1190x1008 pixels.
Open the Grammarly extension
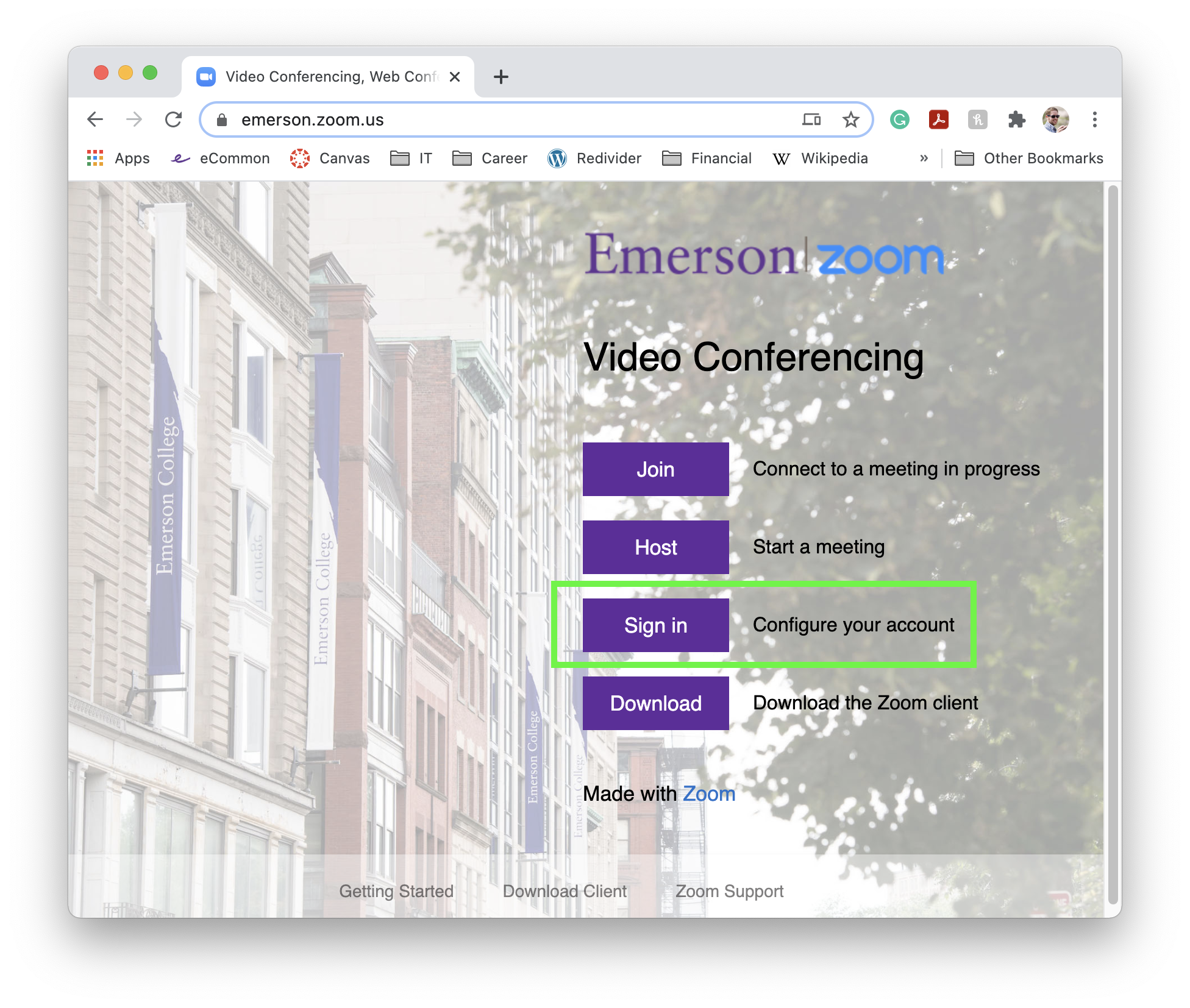(900, 119)
